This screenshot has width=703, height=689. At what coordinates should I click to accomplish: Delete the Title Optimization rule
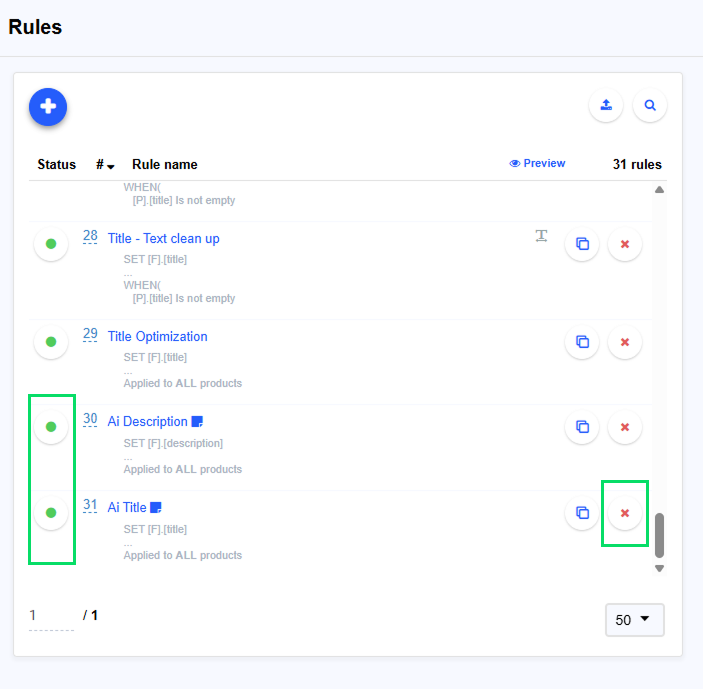click(x=625, y=342)
